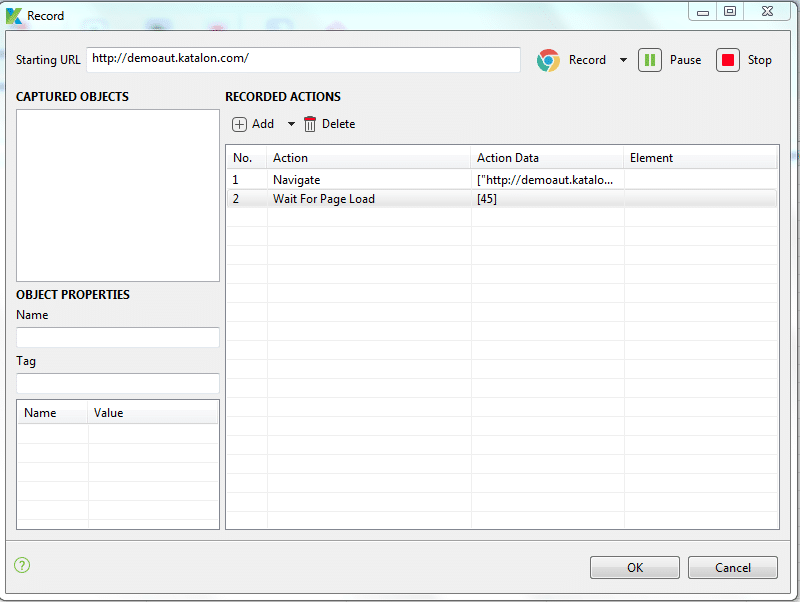800x602 pixels.
Task: Click the Cancel button
Action: (x=732, y=568)
